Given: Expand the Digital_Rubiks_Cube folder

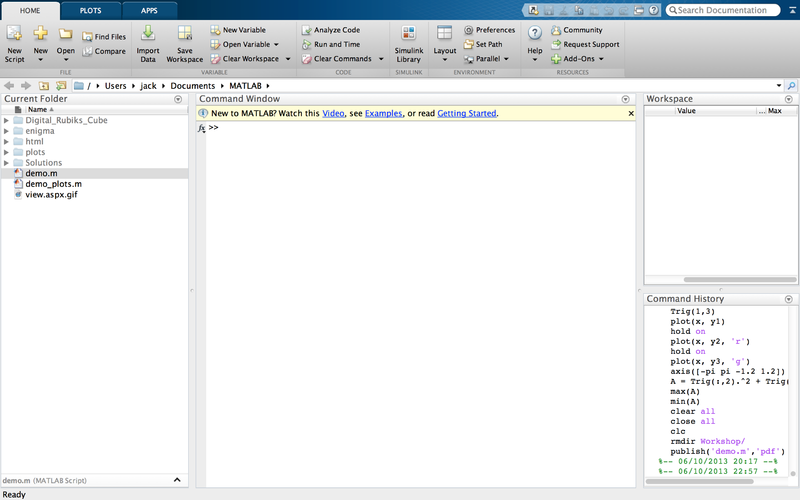Looking at the screenshot, I should [x=6, y=120].
